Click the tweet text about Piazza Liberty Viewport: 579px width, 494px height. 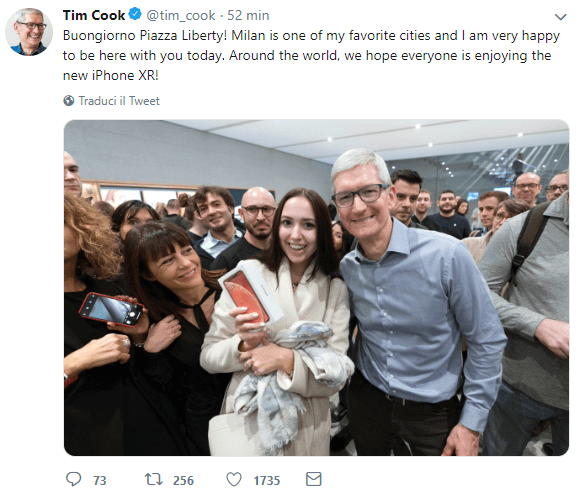(x=311, y=55)
